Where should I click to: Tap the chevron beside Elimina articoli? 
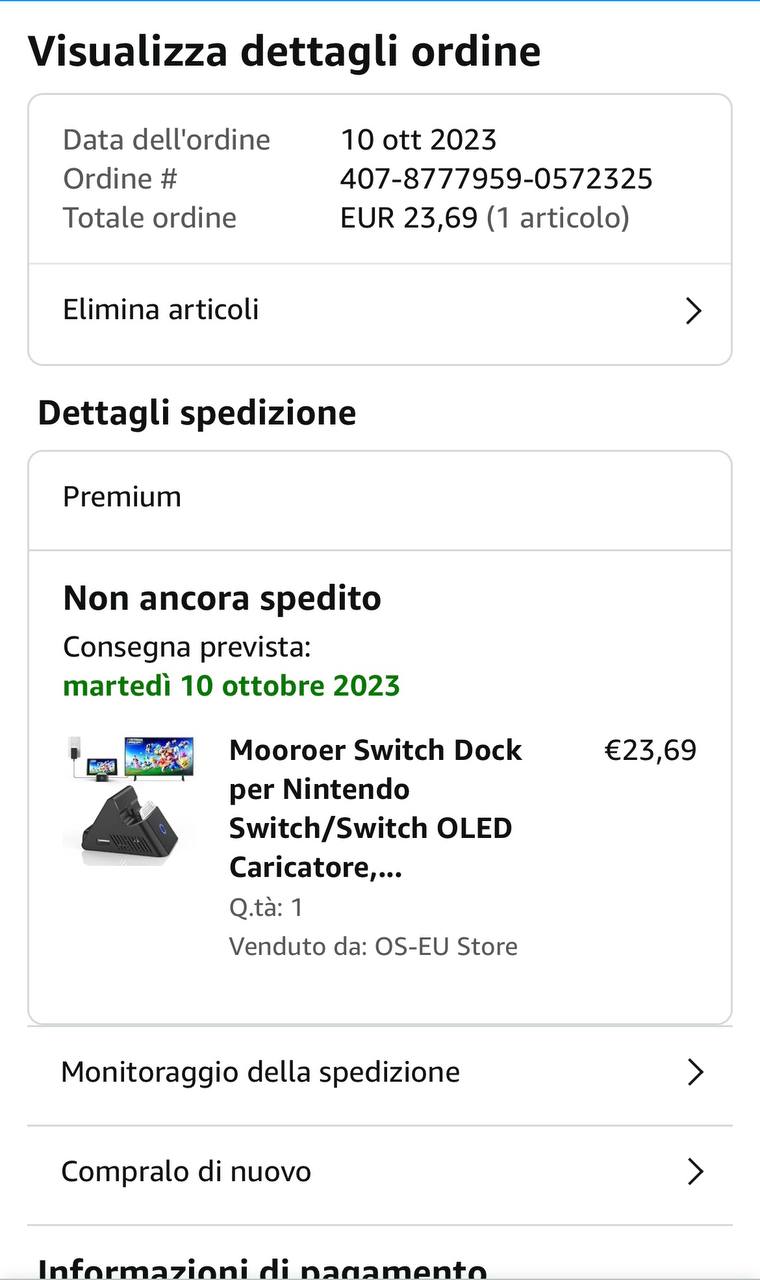pyautogui.click(x=694, y=311)
